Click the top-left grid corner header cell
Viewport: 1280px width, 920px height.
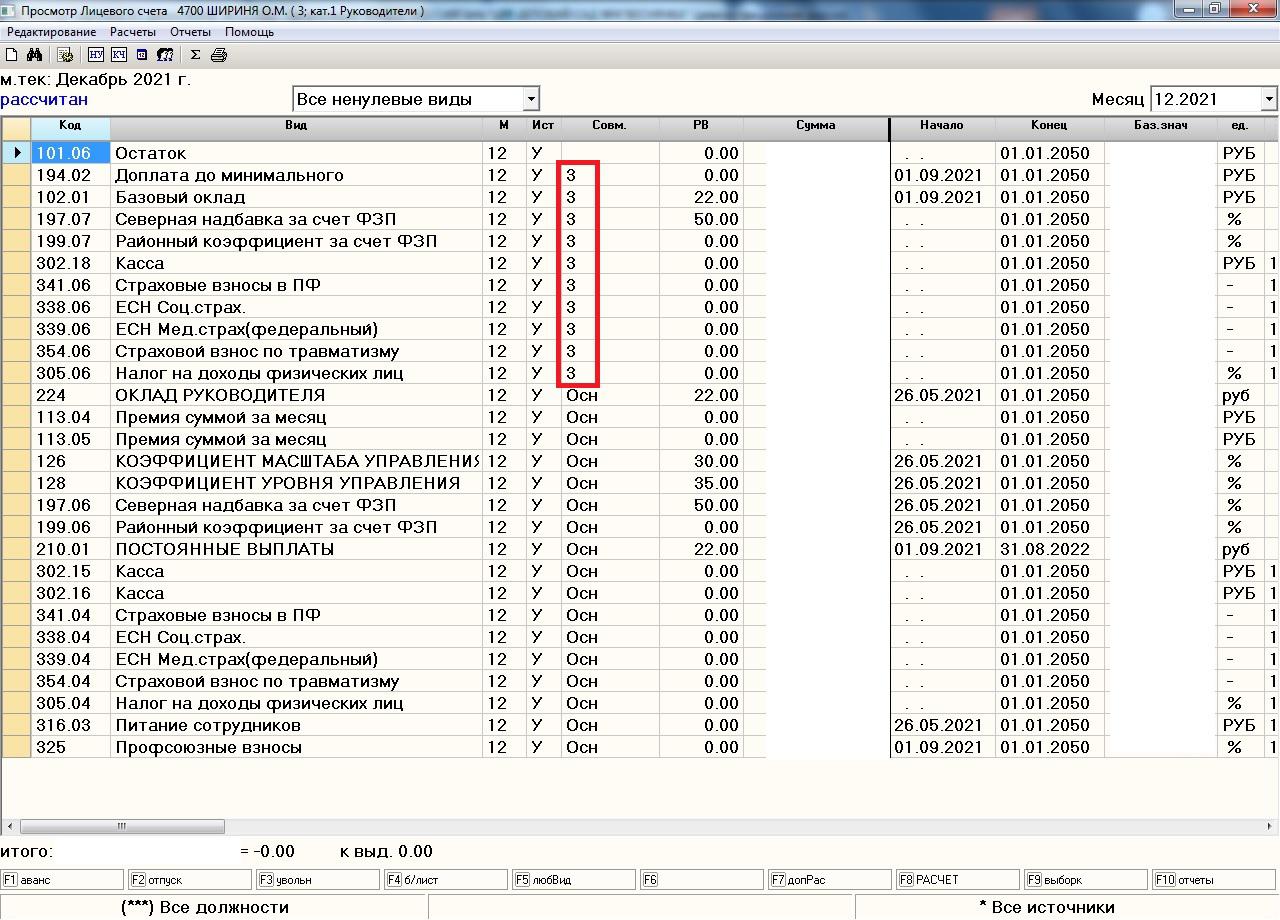(x=16, y=128)
